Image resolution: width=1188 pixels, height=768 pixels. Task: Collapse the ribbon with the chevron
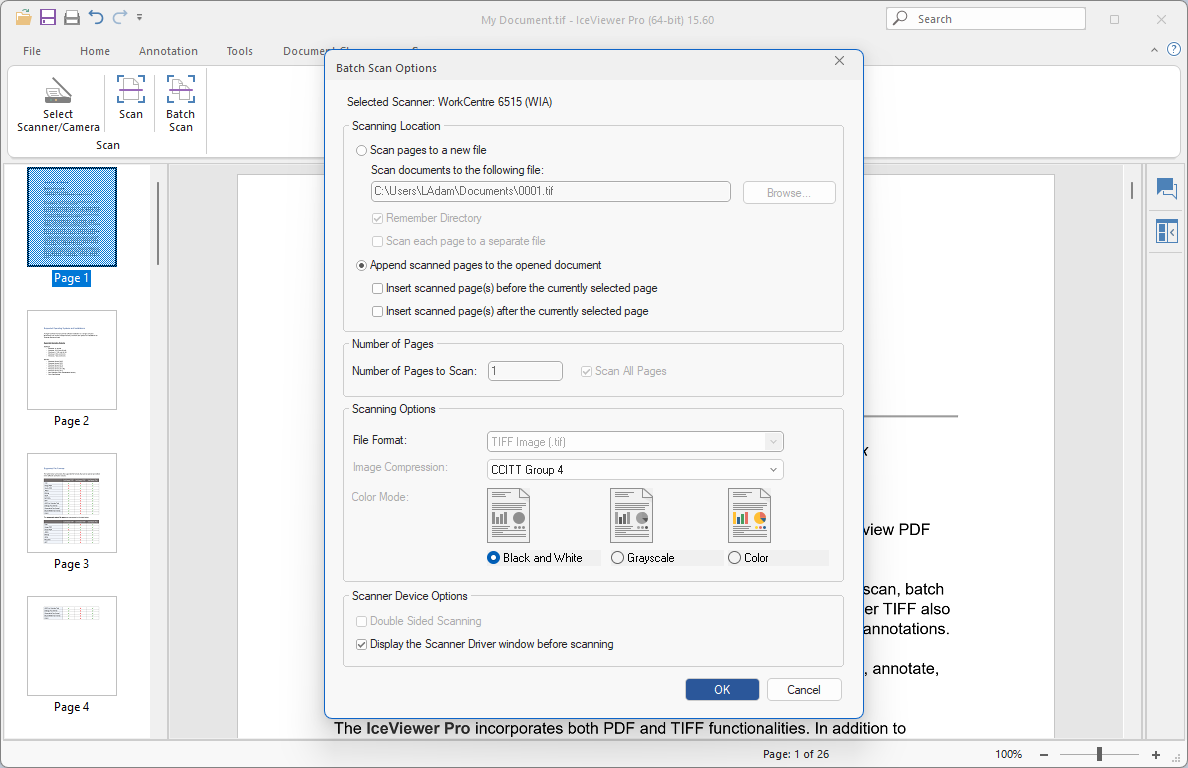(1154, 50)
